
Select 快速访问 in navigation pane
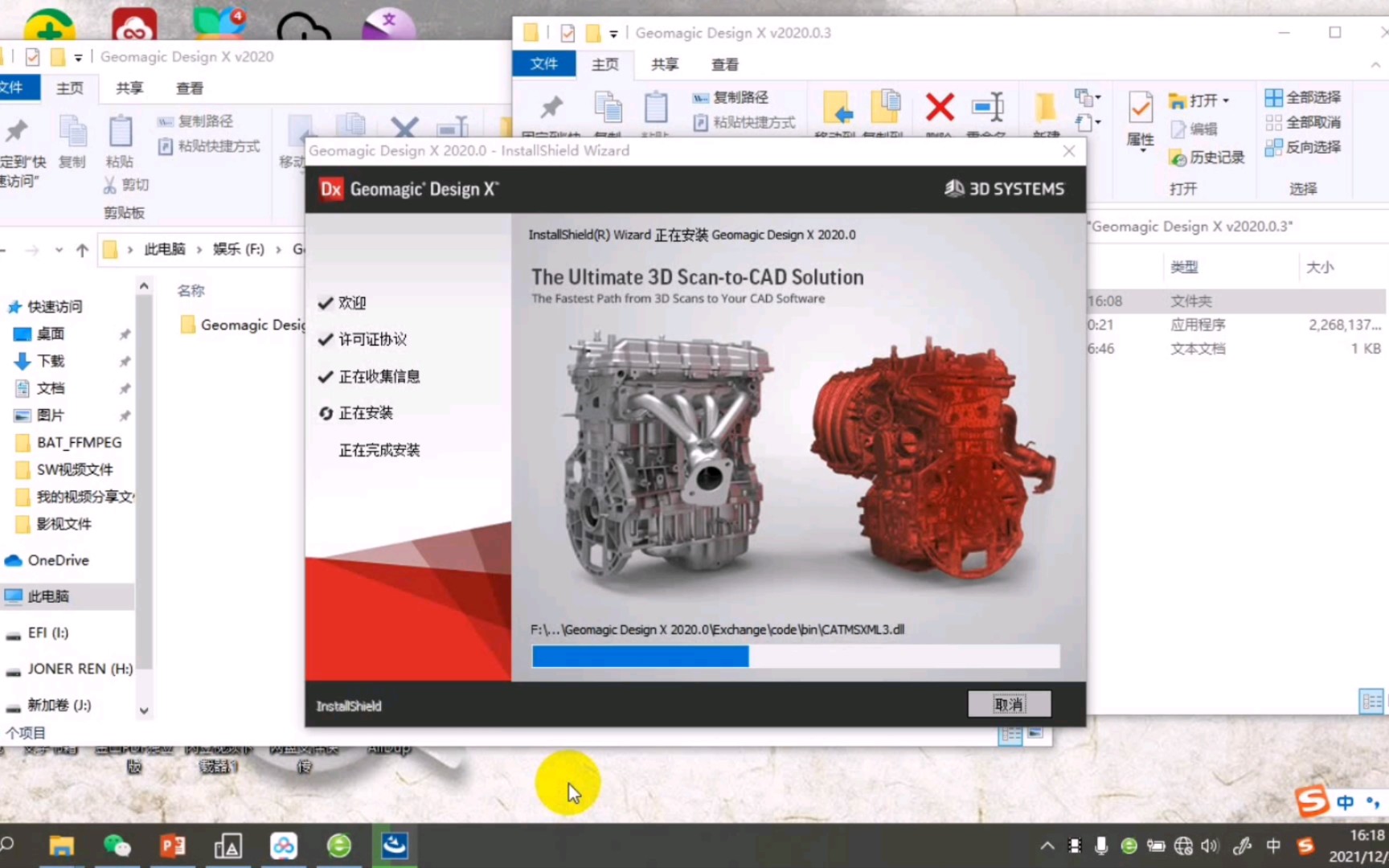(x=55, y=306)
